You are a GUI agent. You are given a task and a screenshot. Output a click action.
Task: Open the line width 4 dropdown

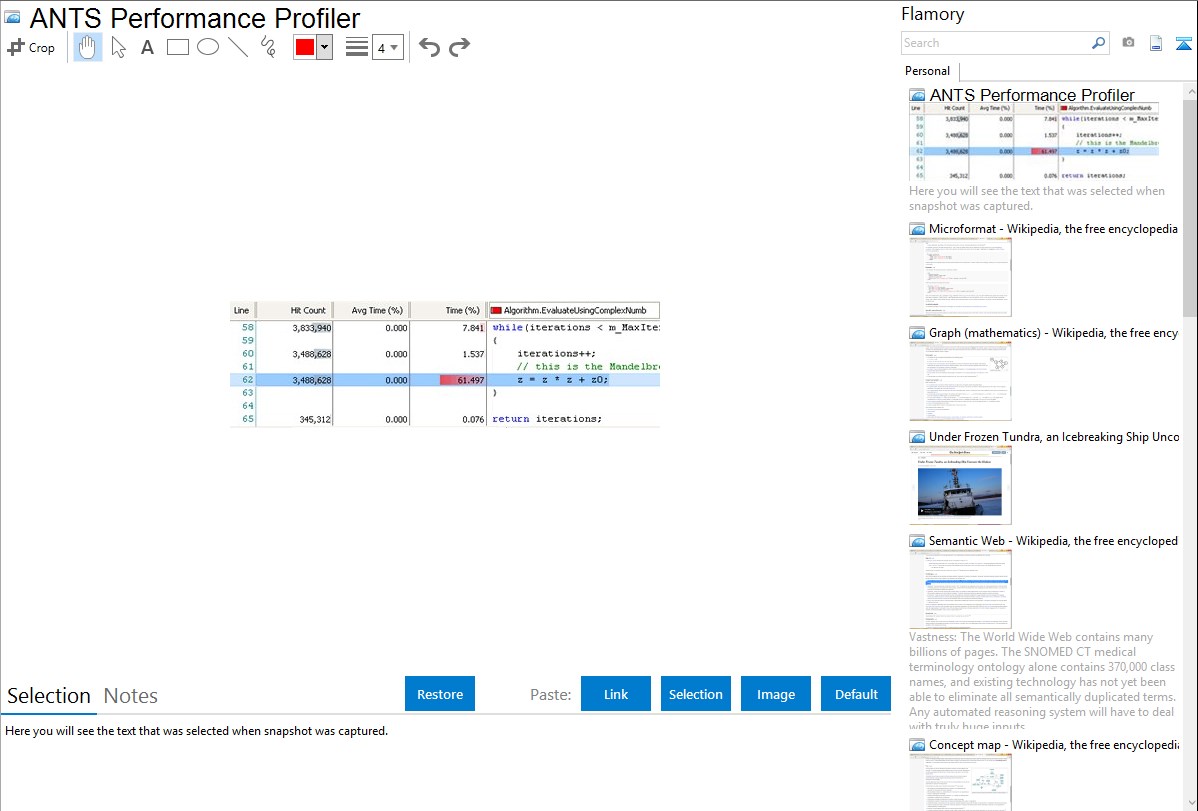(387, 47)
